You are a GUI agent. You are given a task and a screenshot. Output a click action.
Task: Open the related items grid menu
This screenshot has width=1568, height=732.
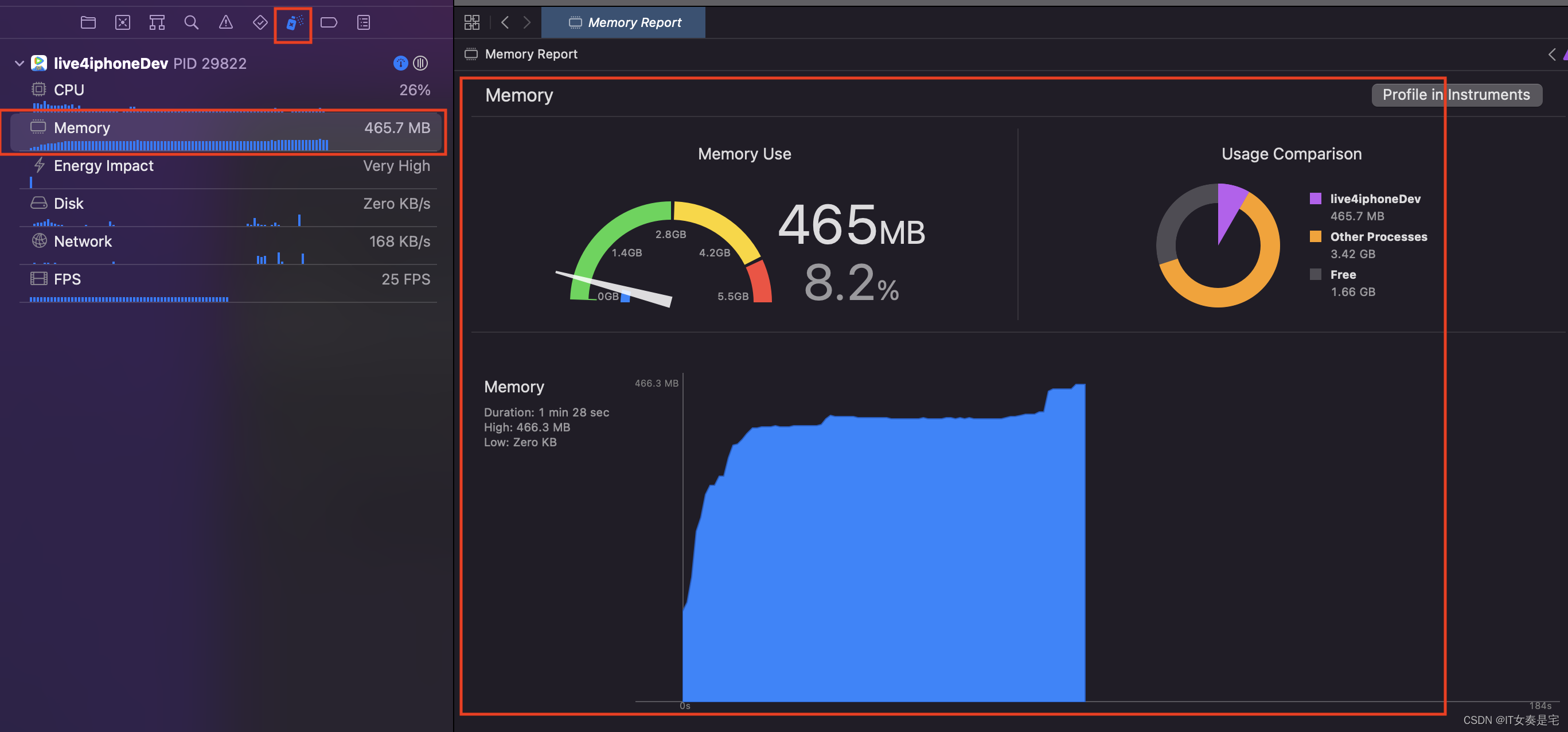pos(472,22)
